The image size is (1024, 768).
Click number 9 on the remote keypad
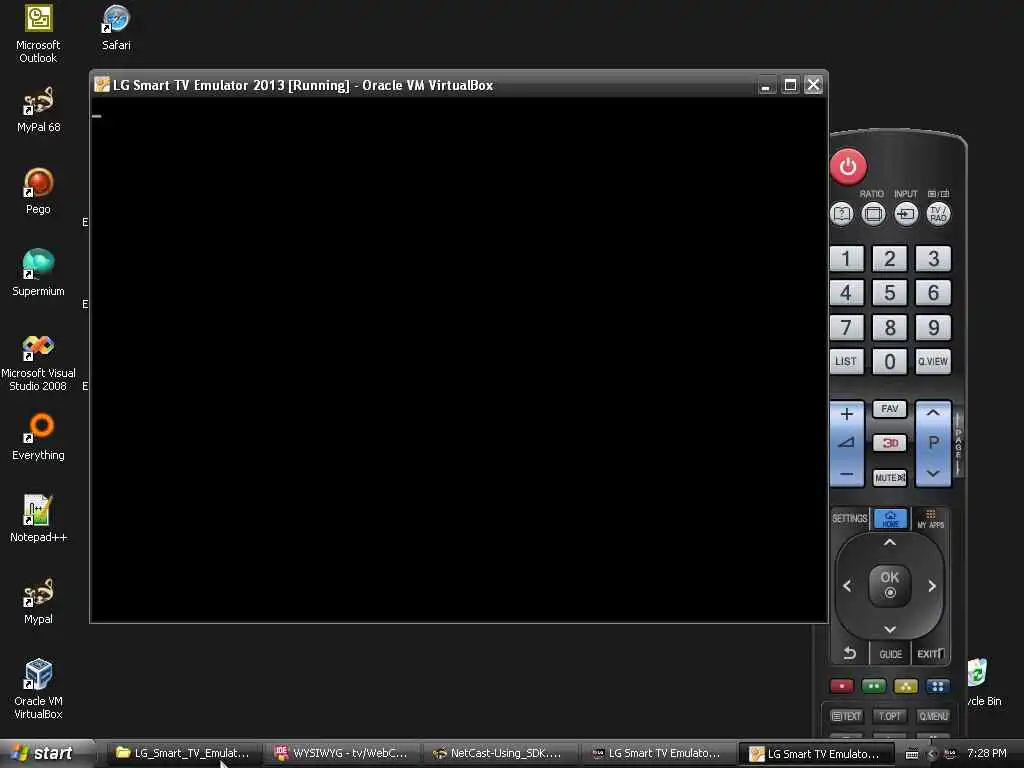click(x=933, y=327)
